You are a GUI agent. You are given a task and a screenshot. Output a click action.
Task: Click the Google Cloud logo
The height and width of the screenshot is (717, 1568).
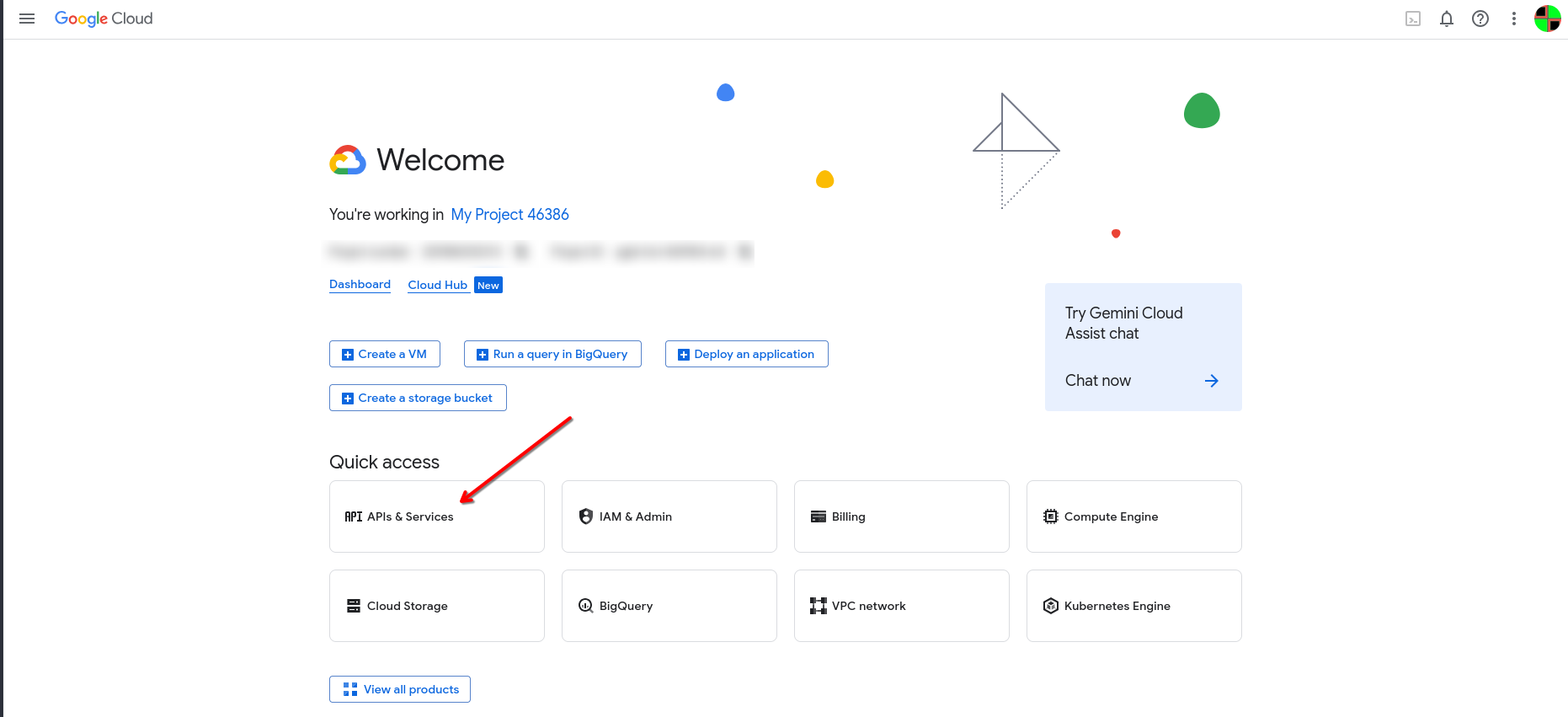(104, 19)
